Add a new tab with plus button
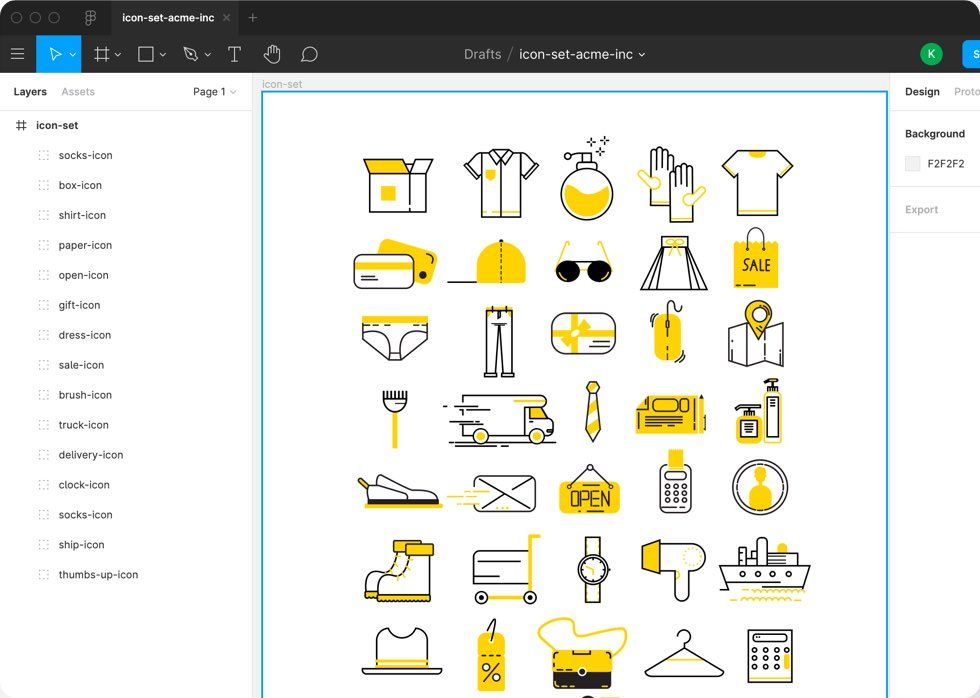980x698 pixels. [x=253, y=18]
